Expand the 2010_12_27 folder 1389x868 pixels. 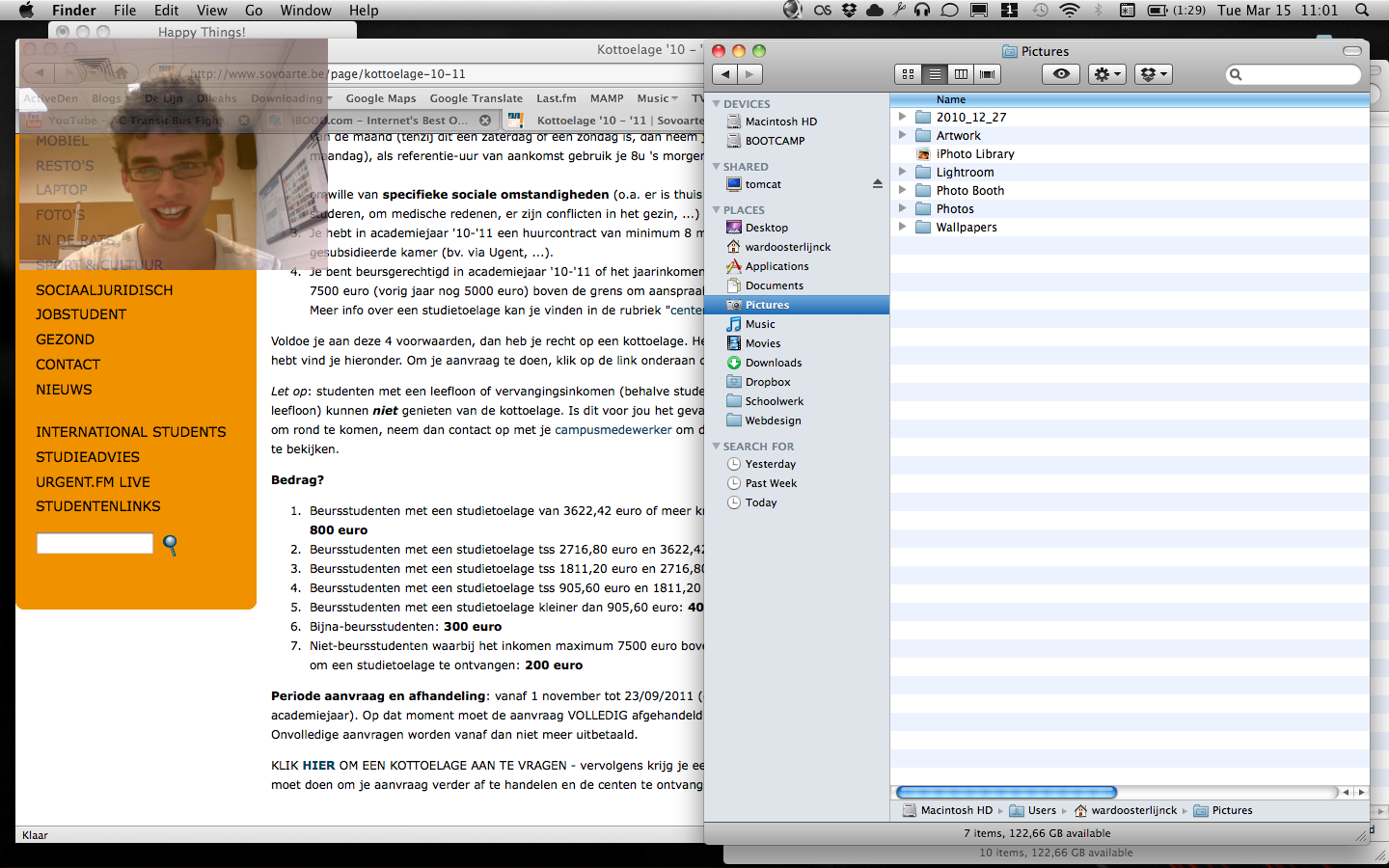point(903,117)
